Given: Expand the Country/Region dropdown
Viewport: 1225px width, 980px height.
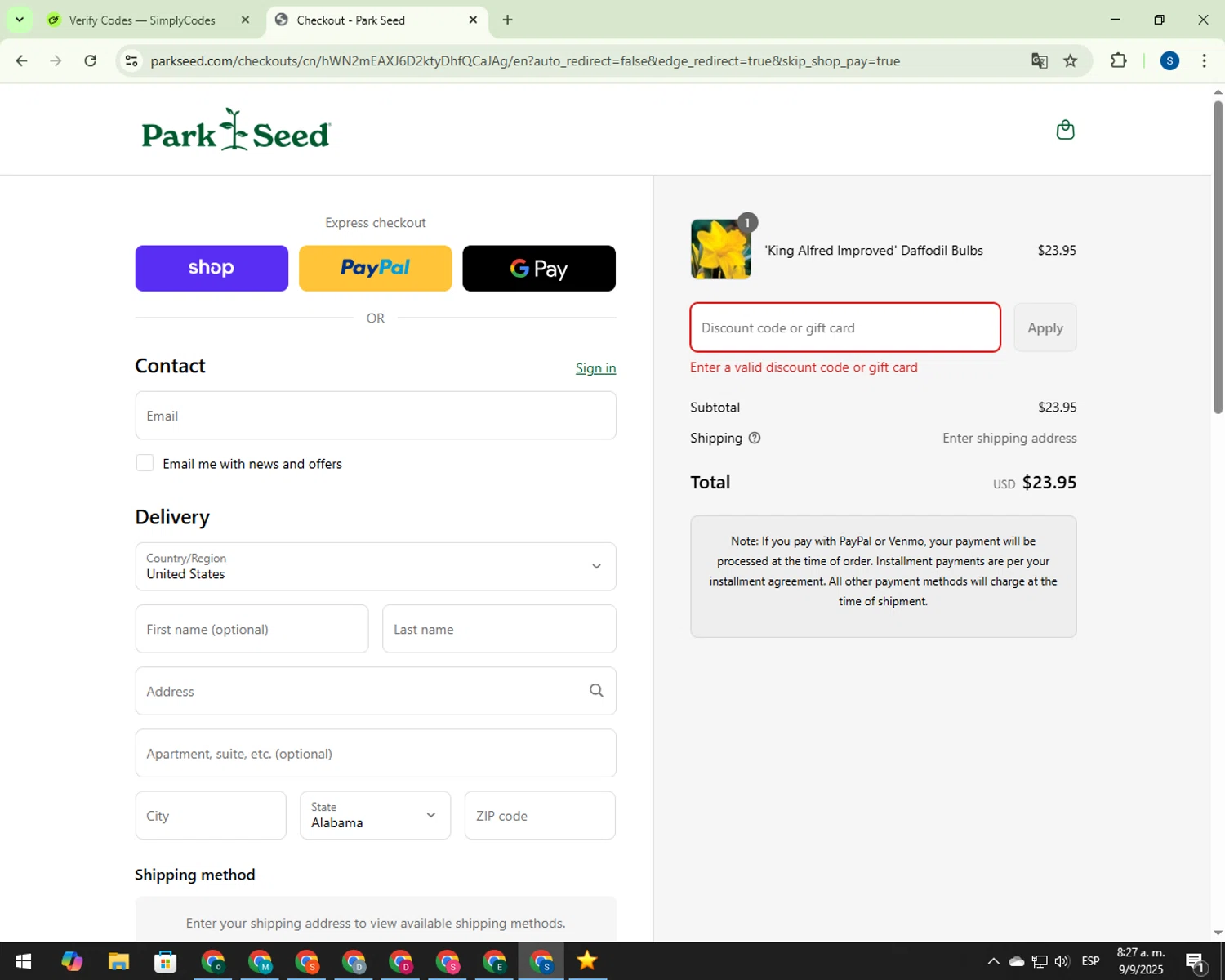Looking at the screenshot, I should [x=376, y=566].
